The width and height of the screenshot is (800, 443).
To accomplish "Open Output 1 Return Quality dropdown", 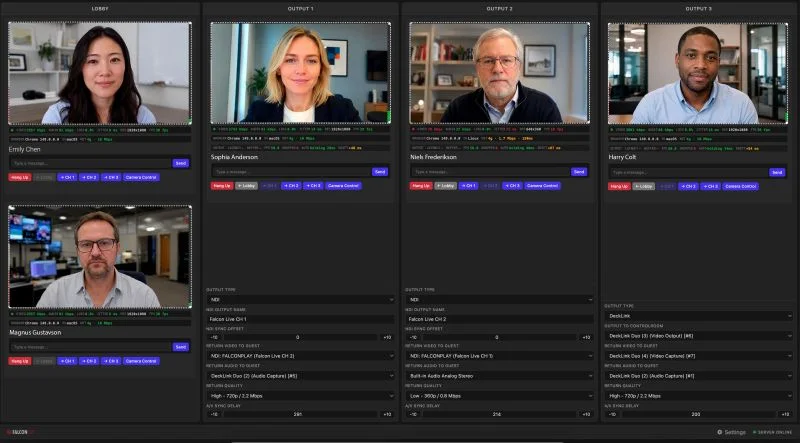I will click(x=300, y=396).
